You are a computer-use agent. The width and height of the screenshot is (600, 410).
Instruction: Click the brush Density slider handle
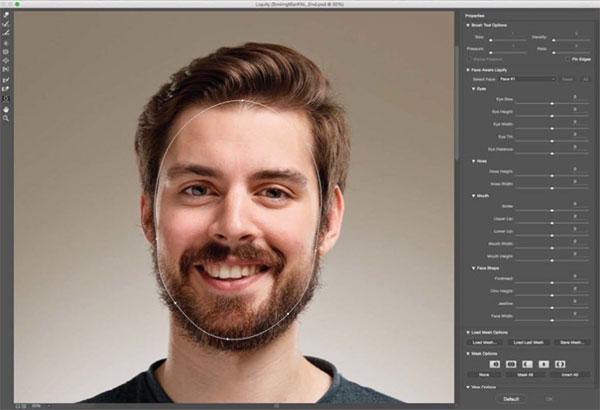click(x=554, y=40)
